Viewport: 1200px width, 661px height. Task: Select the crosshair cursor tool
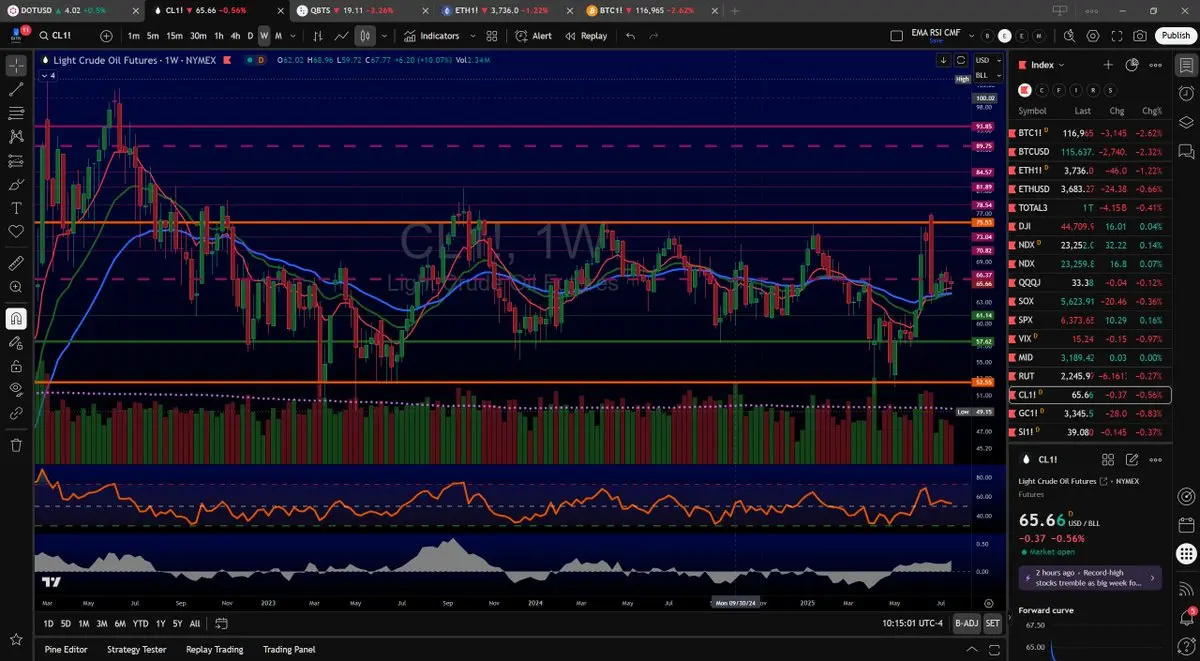click(16, 66)
